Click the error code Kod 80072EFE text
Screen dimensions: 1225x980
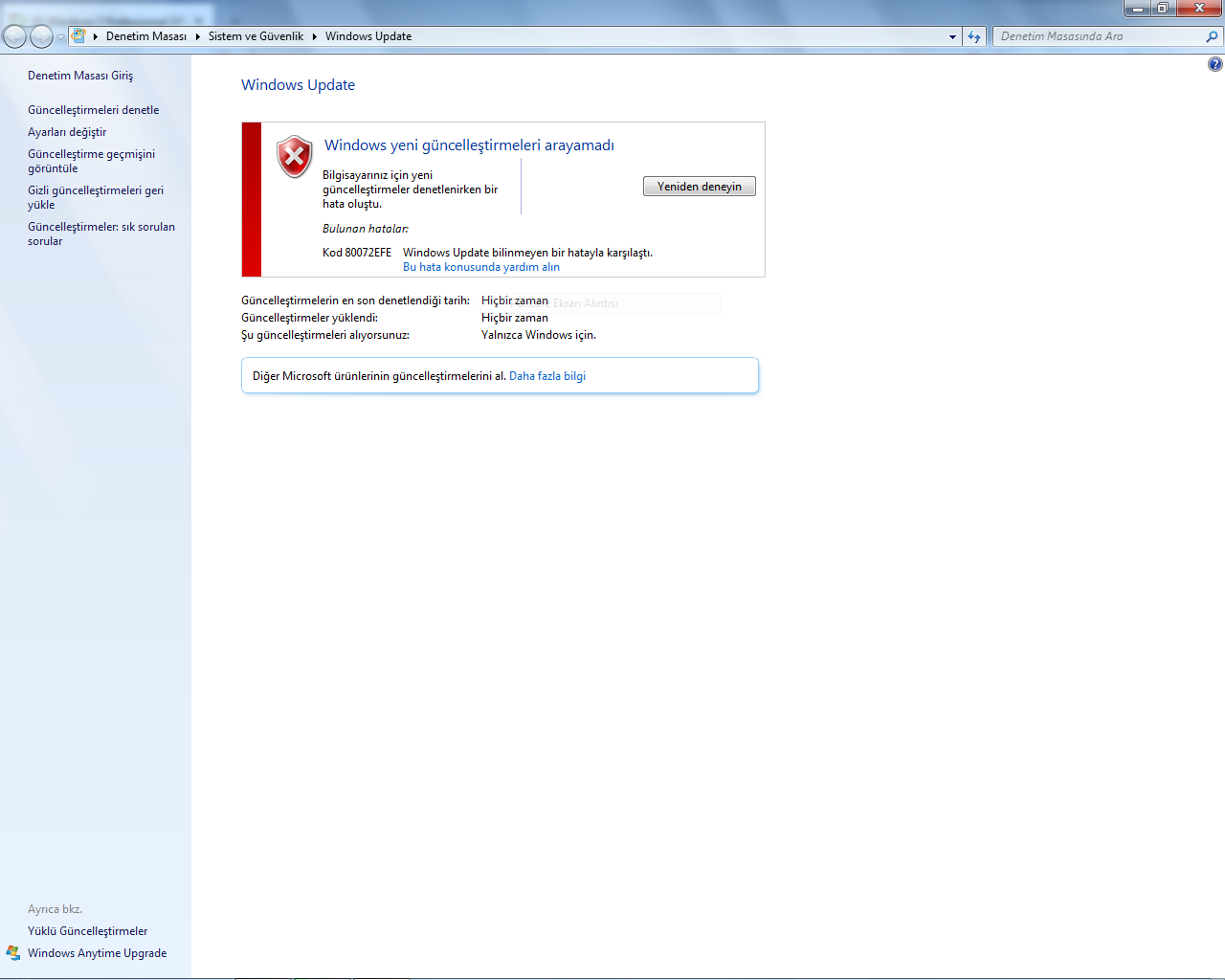(x=357, y=253)
